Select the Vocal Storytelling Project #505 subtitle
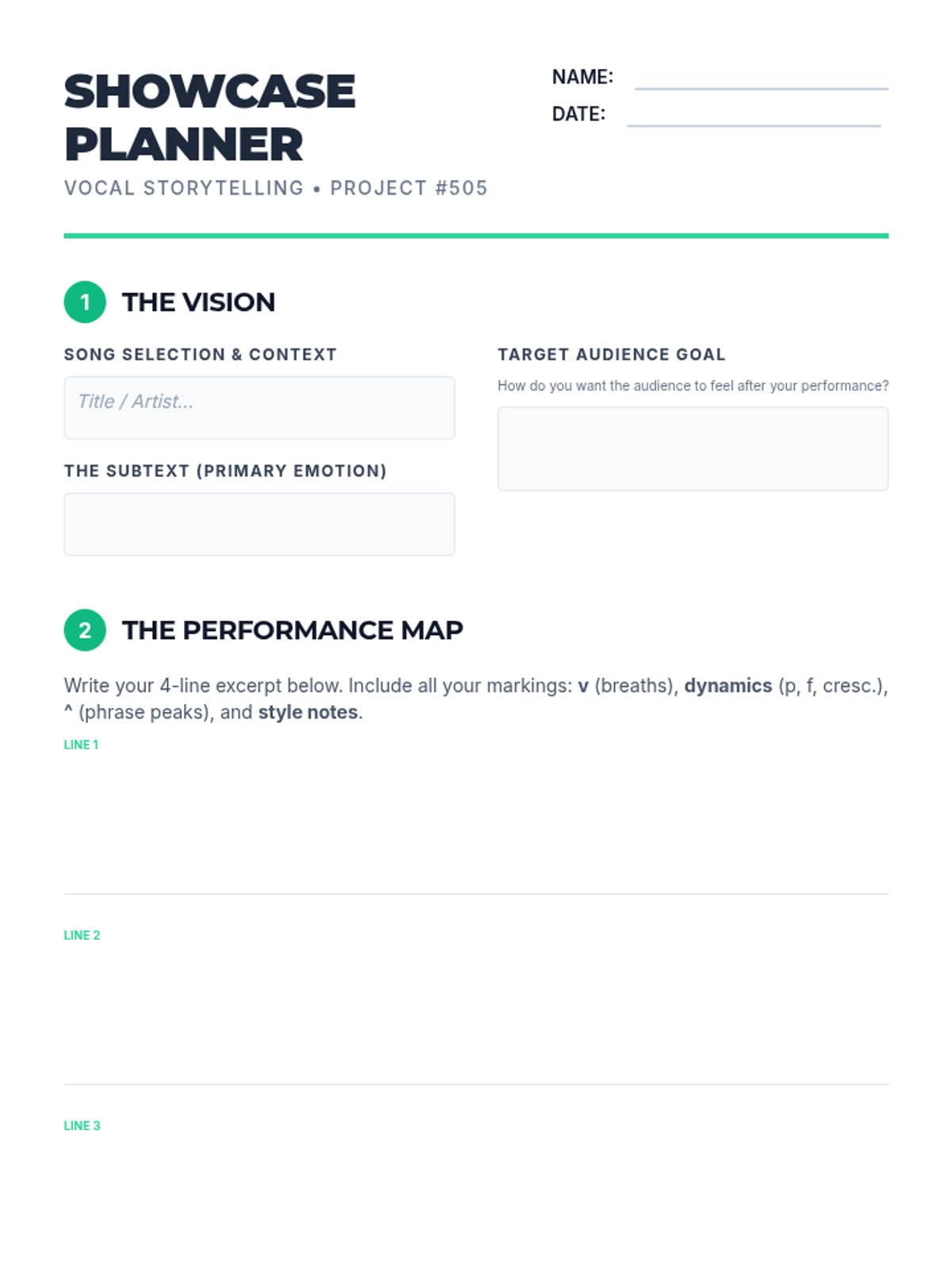The width and height of the screenshot is (952, 1270). point(275,188)
